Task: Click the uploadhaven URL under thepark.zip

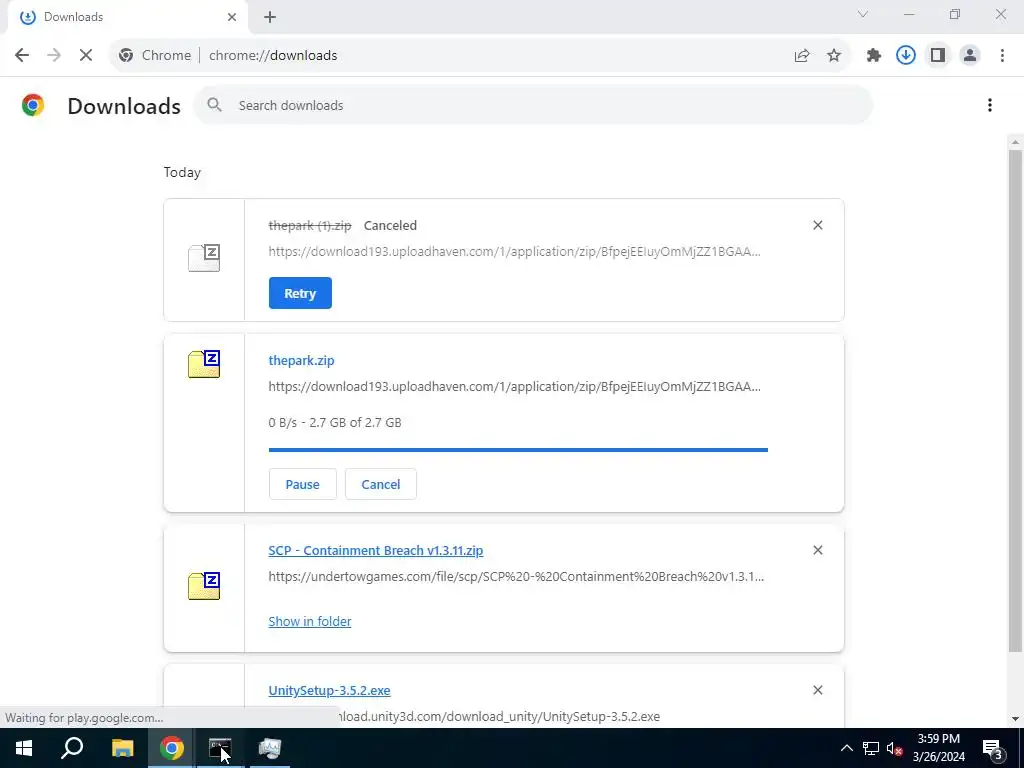Action: [514, 387]
